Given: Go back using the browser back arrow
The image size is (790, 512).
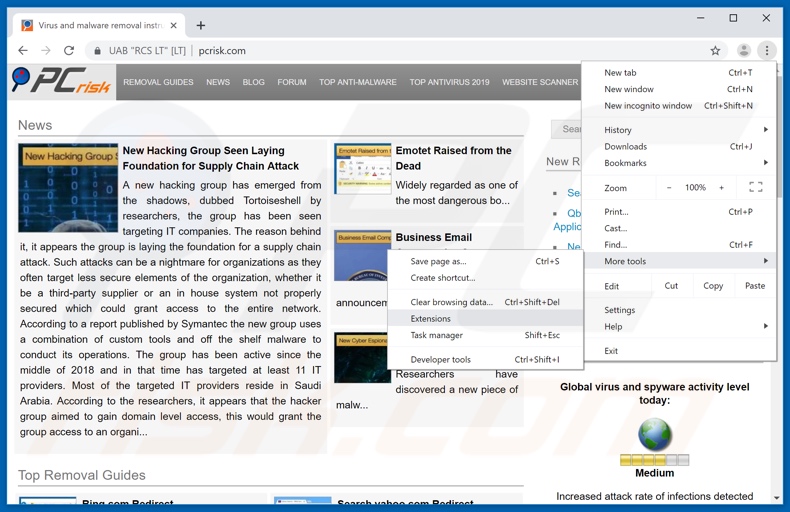Looking at the screenshot, I should click(23, 50).
